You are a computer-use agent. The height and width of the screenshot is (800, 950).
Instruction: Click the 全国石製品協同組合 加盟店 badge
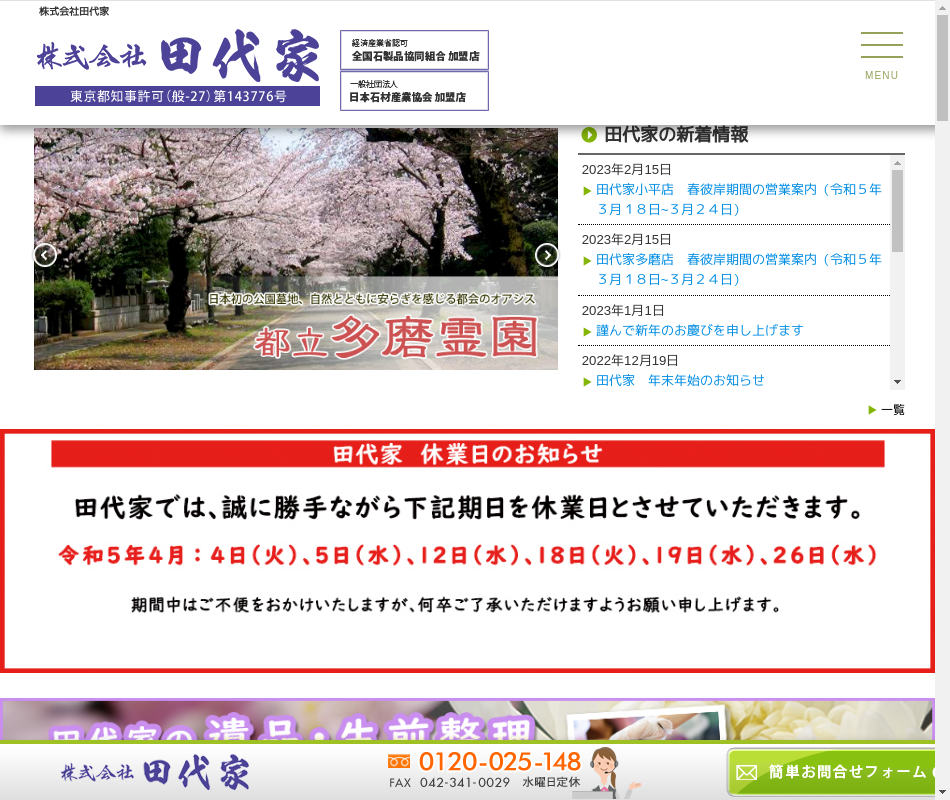point(414,50)
